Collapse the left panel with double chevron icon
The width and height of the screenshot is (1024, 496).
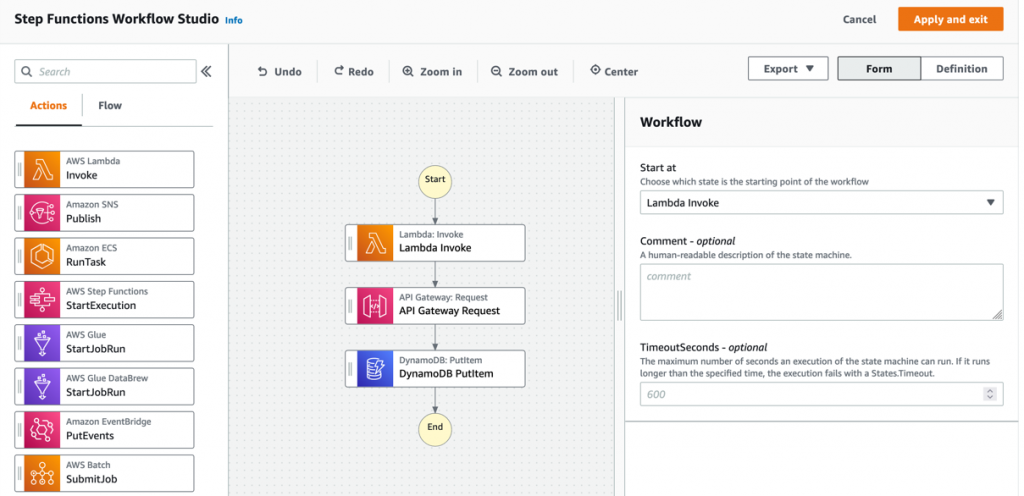(x=206, y=72)
